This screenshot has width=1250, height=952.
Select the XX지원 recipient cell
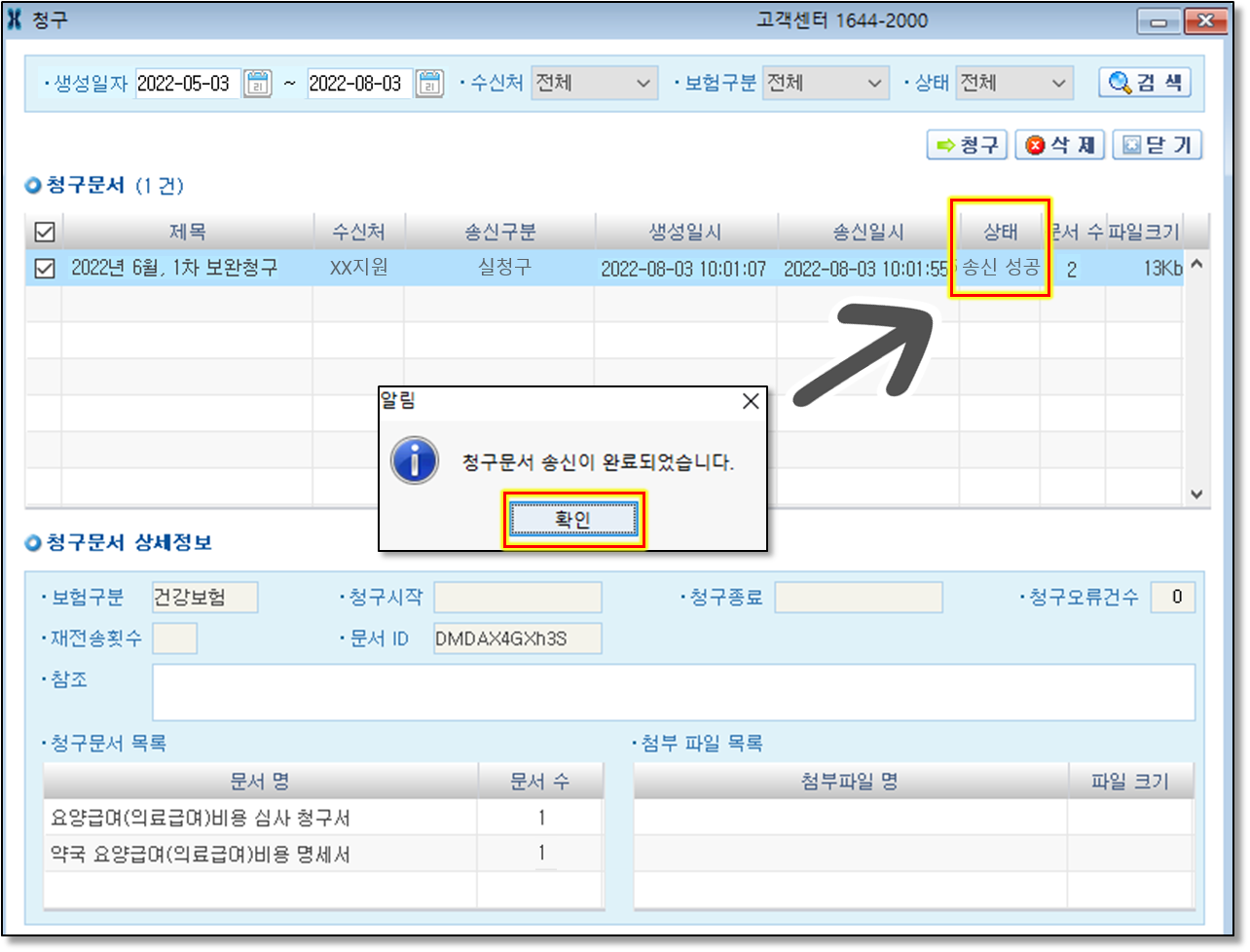point(357,268)
